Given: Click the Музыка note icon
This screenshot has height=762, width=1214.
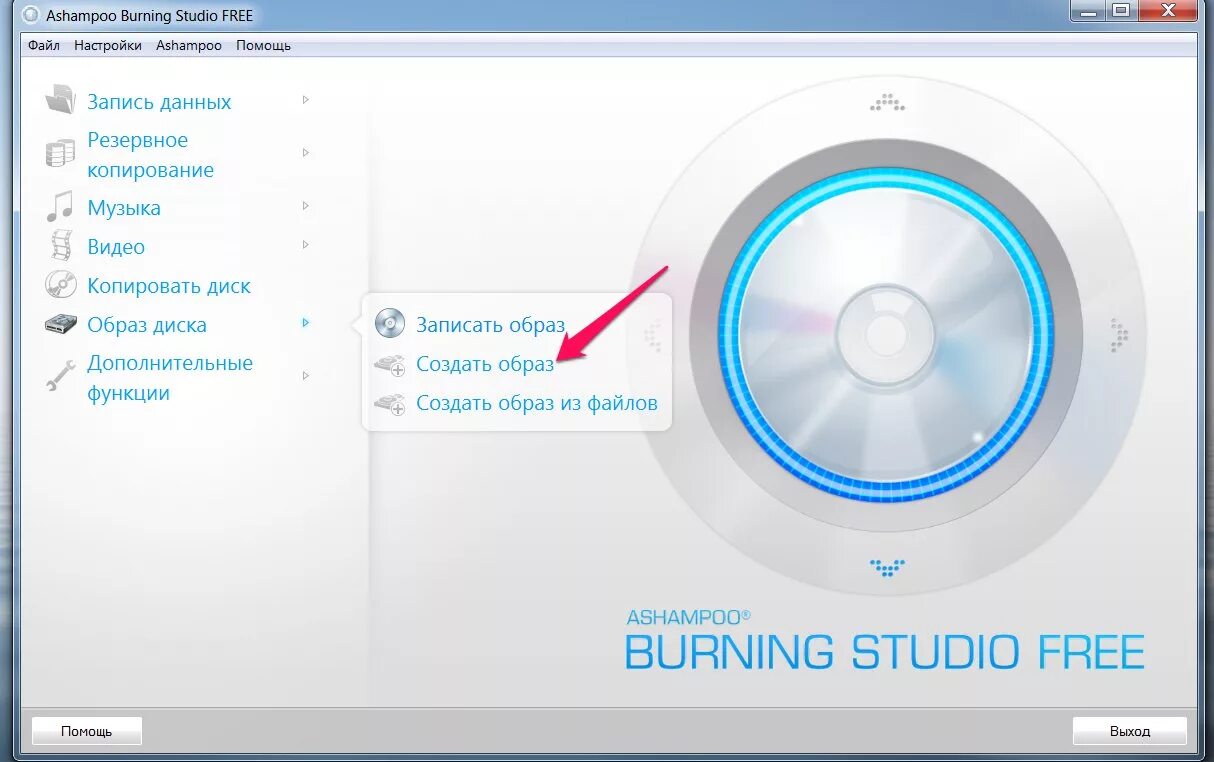Looking at the screenshot, I should point(60,207).
